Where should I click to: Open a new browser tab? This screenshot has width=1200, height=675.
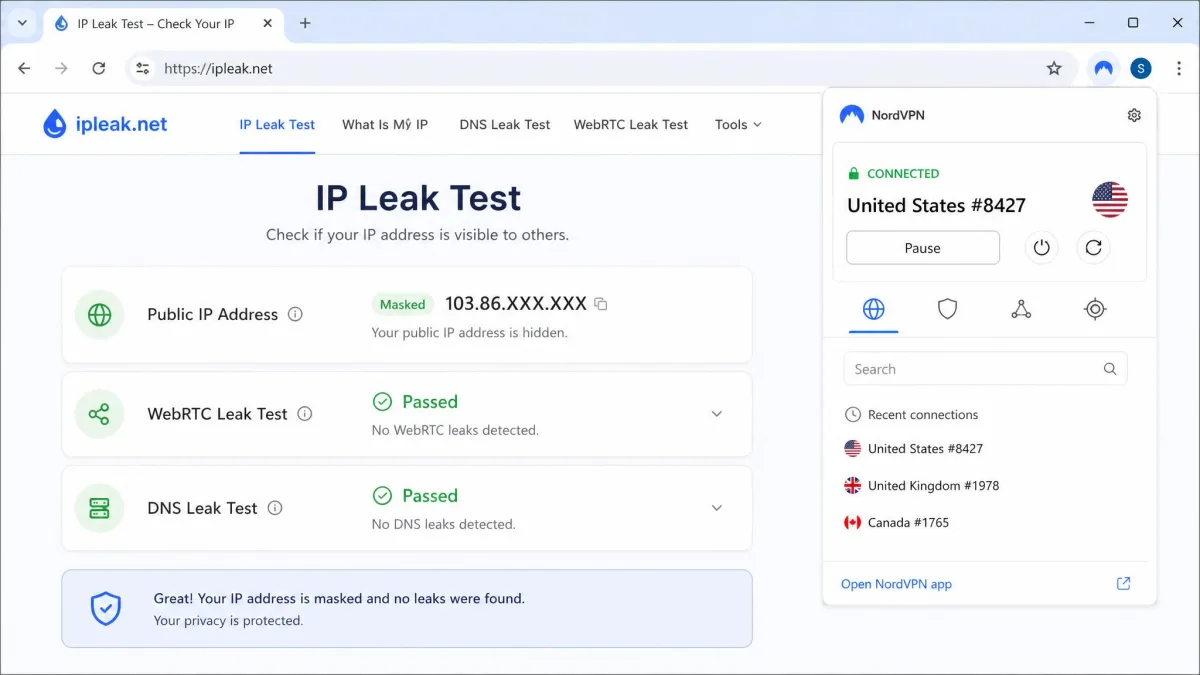coord(305,23)
